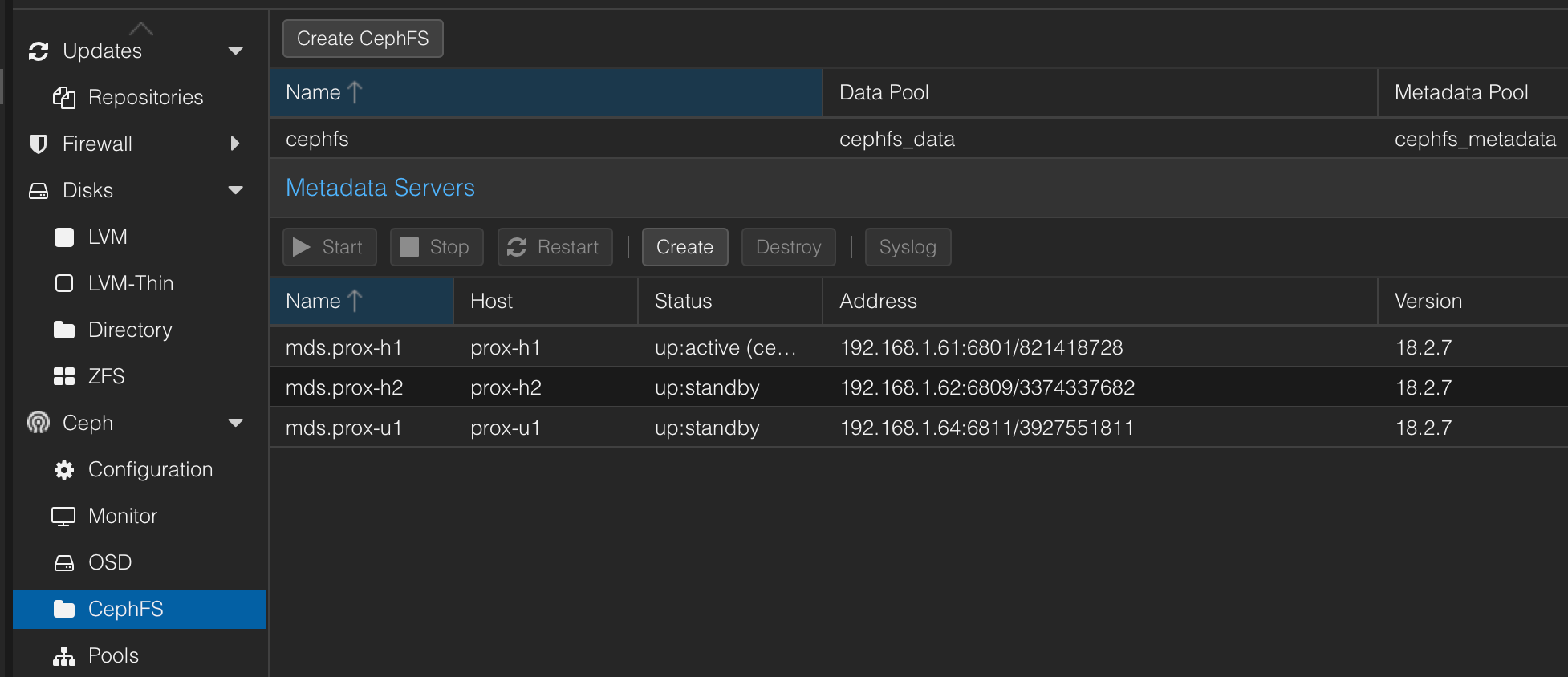Select the cephfs filesystem row
This screenshot has height=677, width=1568.
[919, 139]
